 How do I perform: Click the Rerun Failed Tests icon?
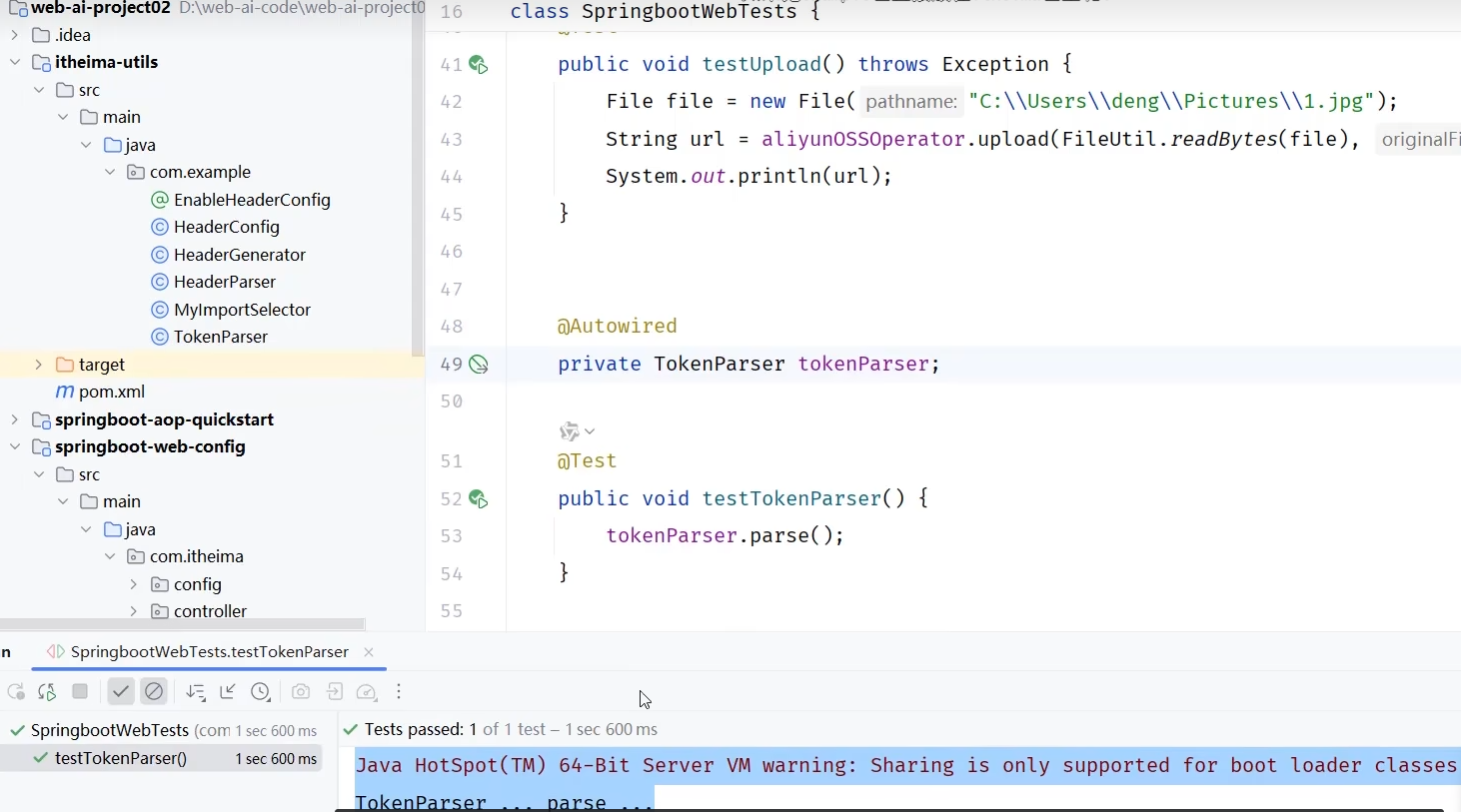47,691
